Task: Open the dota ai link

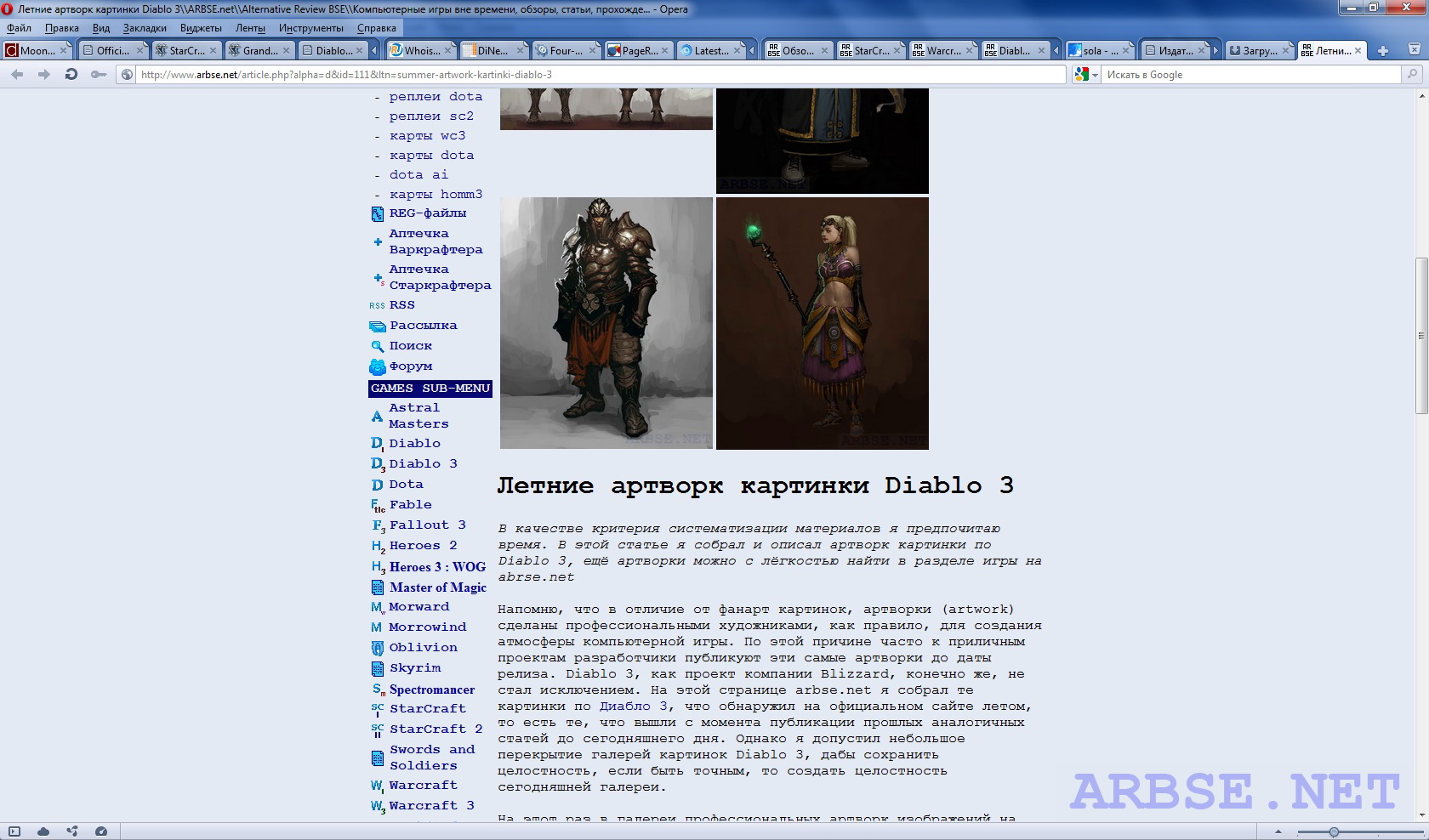Action: tap(418, 175)
